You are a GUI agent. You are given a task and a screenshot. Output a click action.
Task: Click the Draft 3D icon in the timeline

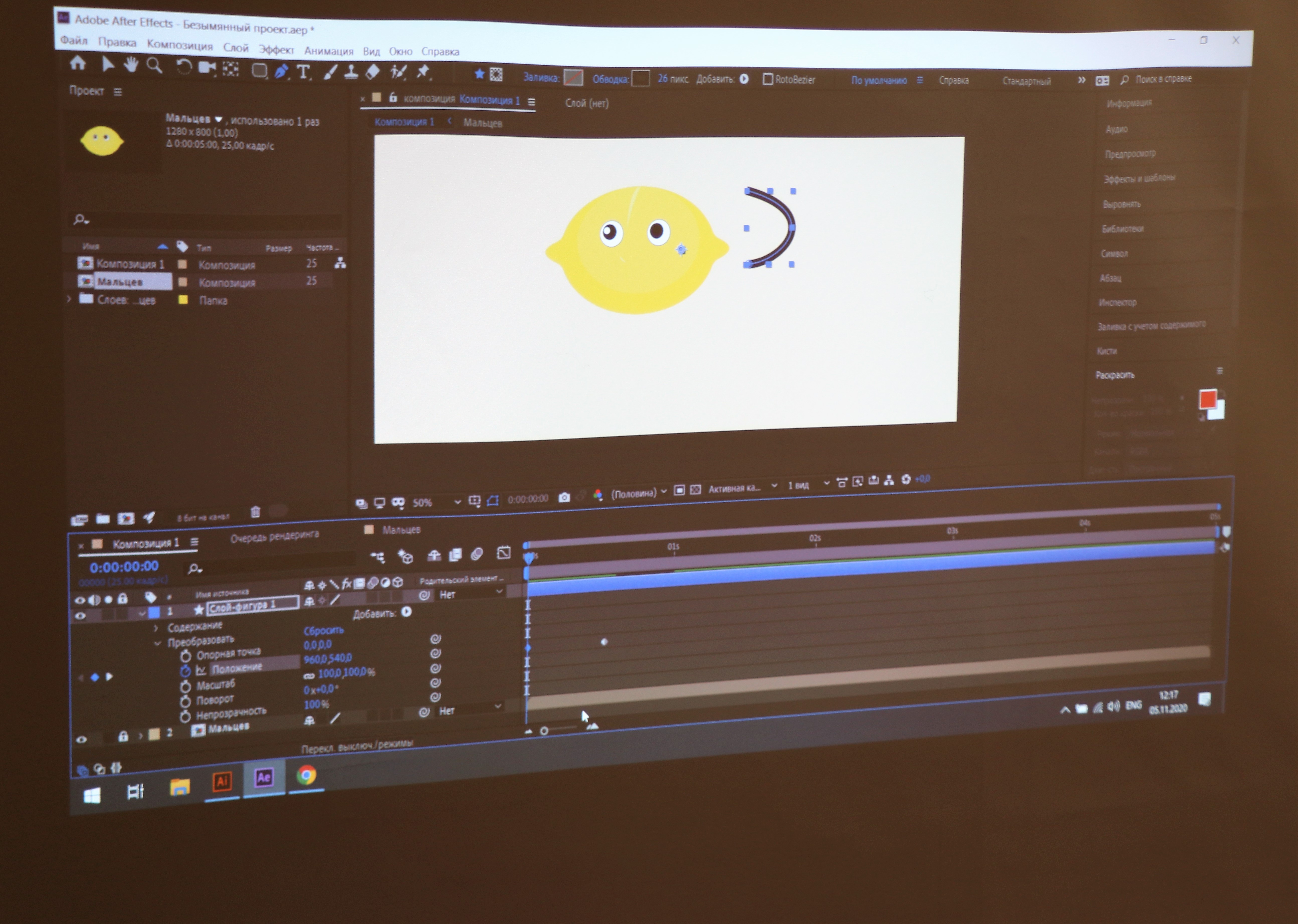tap(405, 556)
